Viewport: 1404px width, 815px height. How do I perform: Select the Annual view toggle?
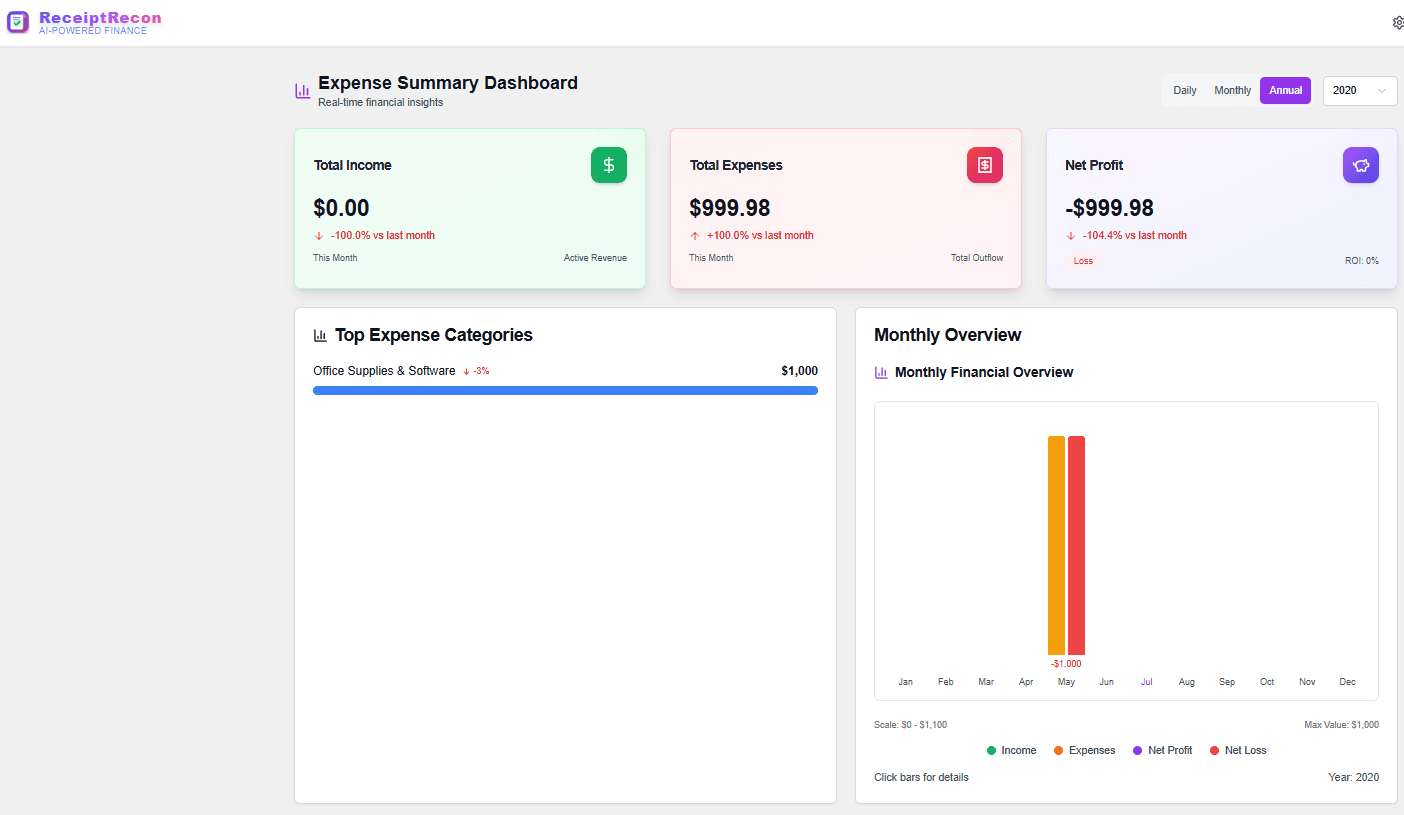tap(1285, 90)
